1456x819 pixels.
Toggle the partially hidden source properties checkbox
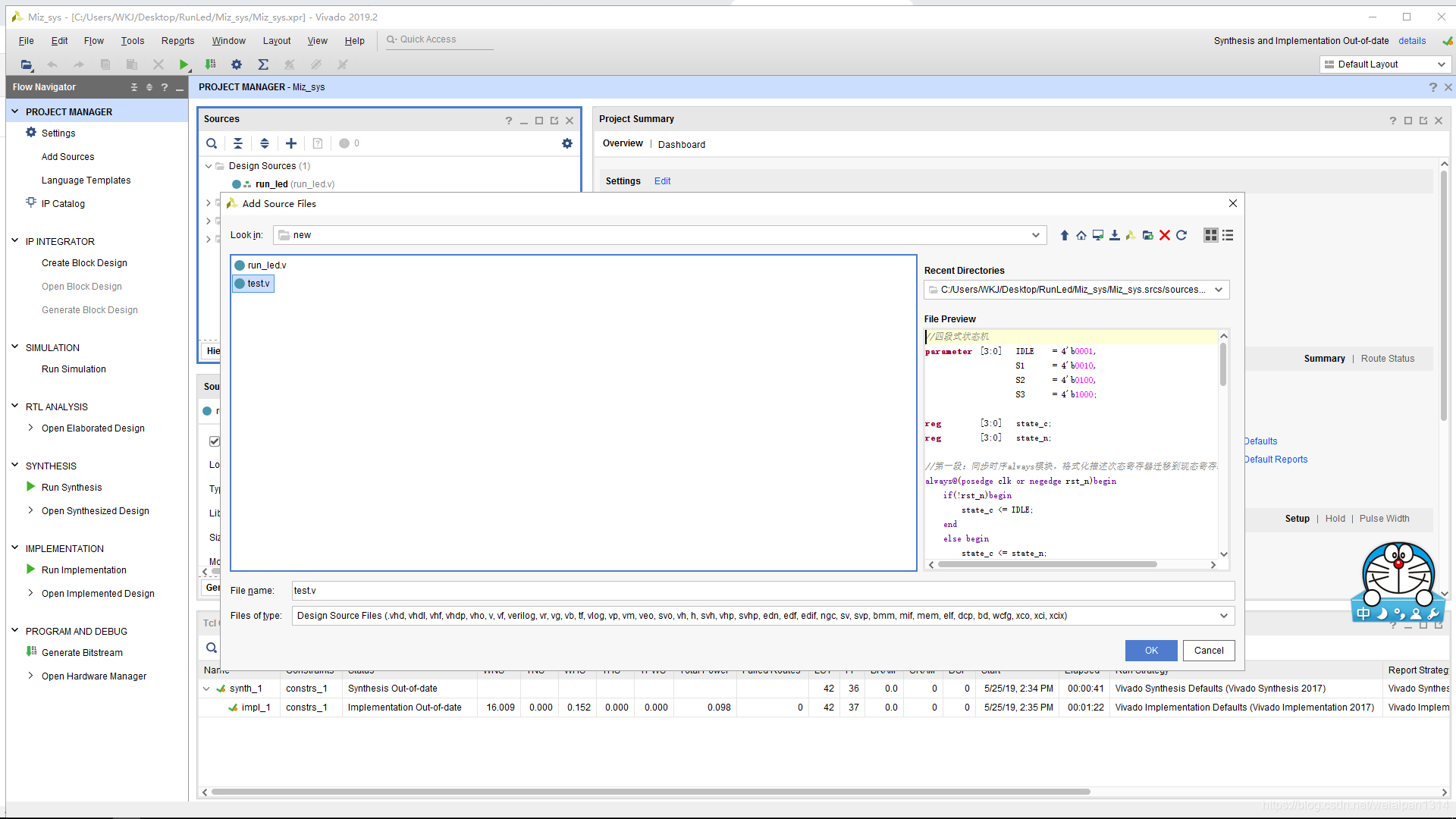click(215, 441)
